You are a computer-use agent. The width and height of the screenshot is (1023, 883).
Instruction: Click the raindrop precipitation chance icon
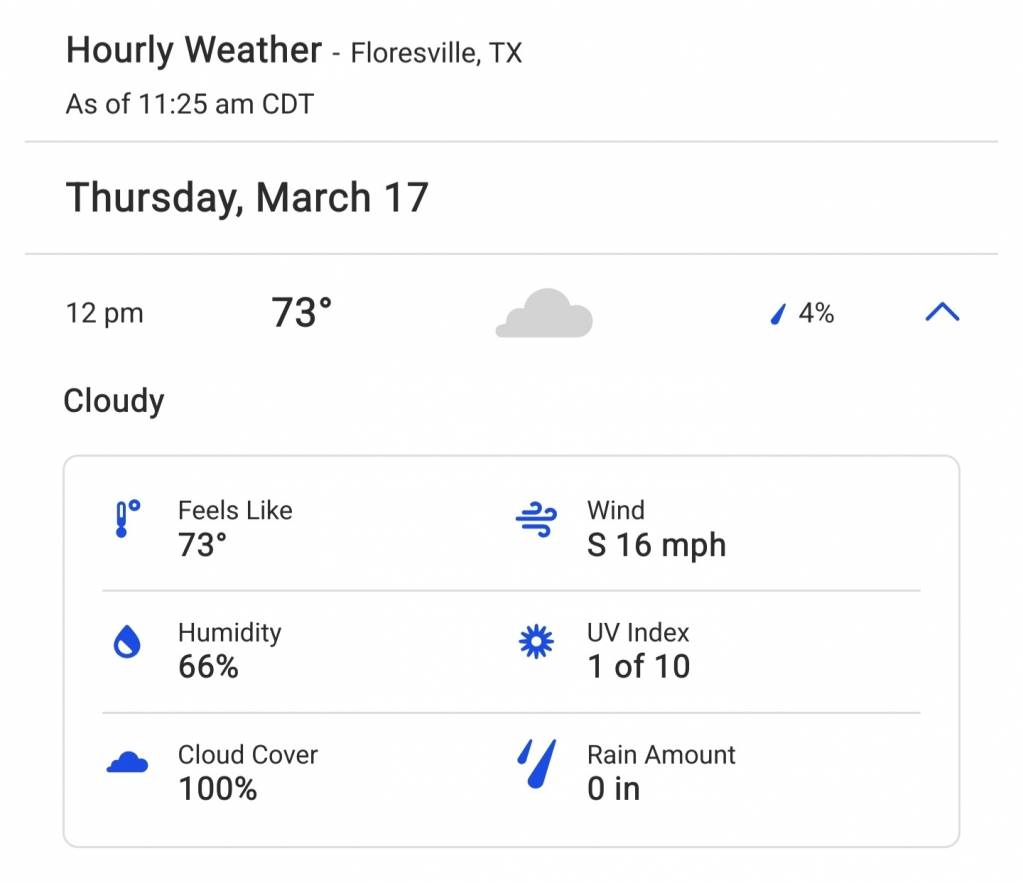click(x=778, y=314)
